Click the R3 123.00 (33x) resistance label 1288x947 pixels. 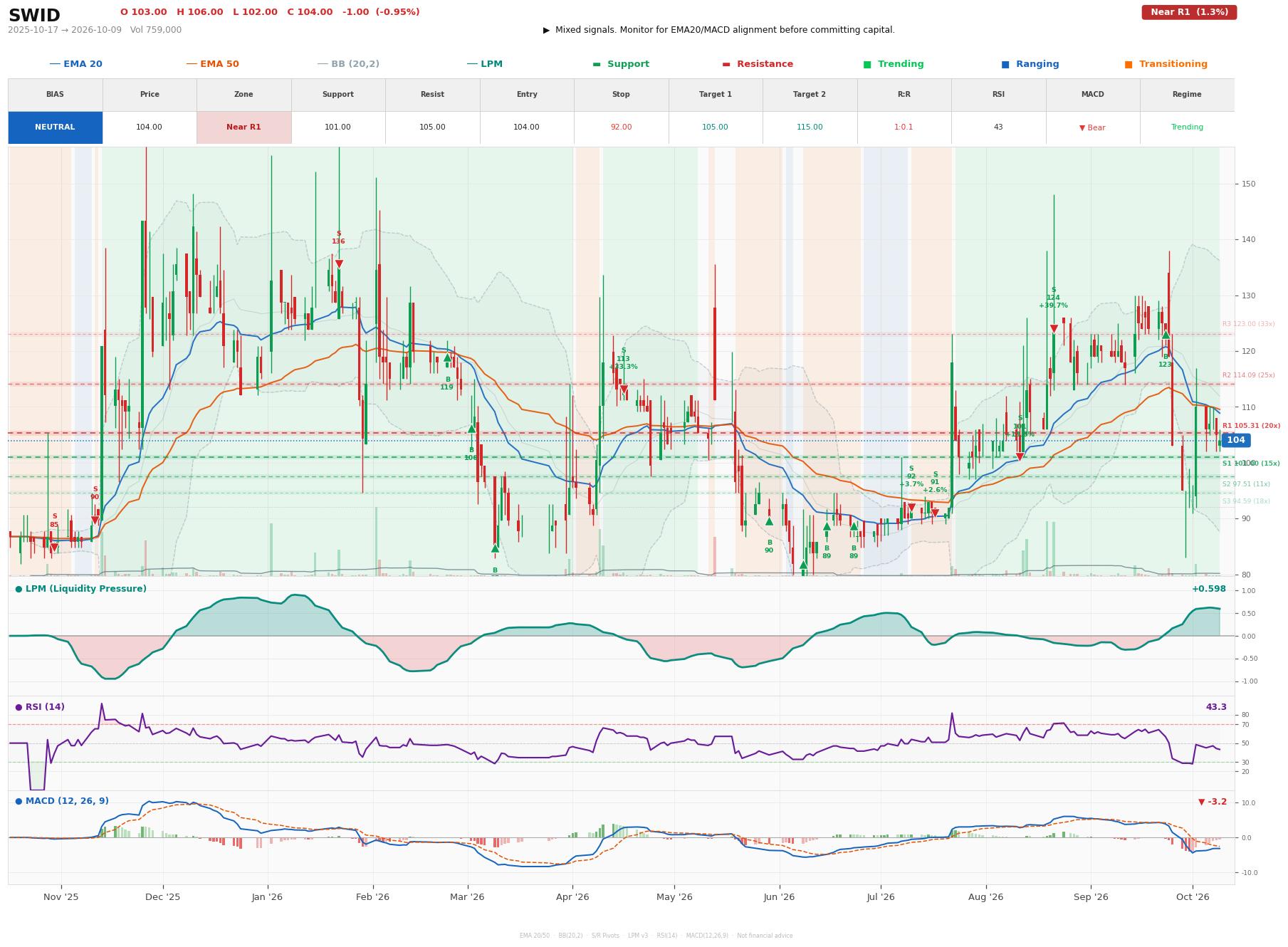pos(1248,324)
